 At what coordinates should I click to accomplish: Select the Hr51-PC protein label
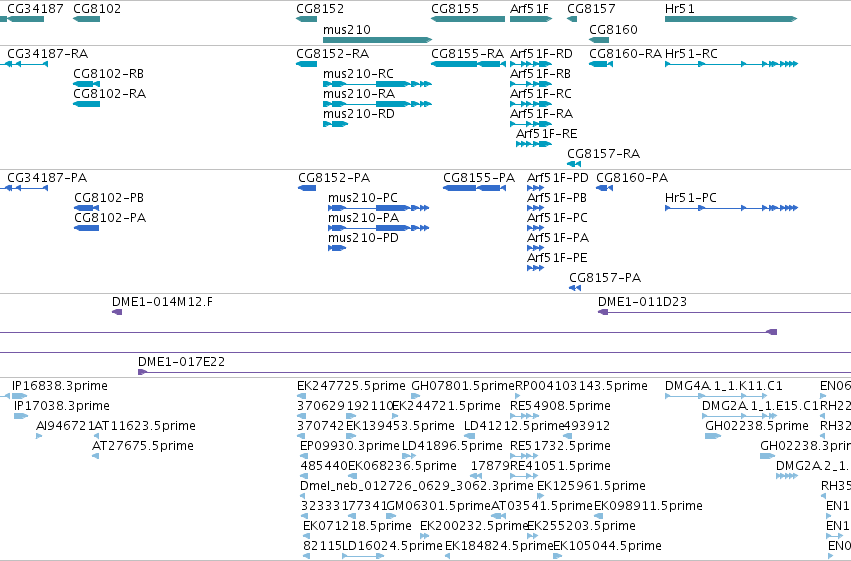(690, 198)
